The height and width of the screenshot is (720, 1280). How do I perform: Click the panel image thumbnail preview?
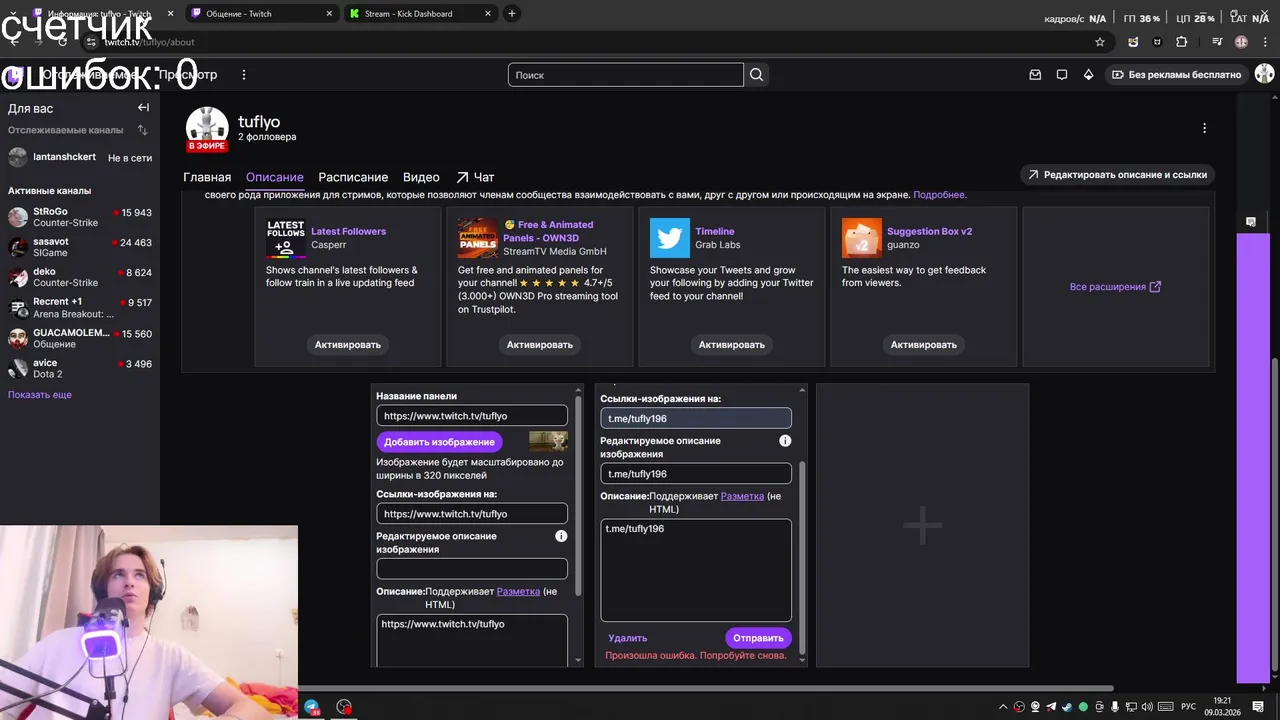click(x=548, y=441)
